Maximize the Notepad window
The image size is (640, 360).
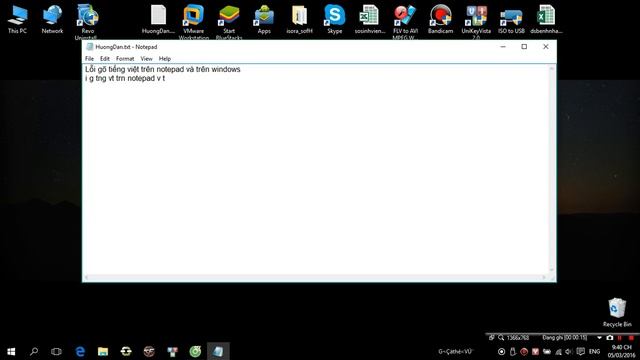524,47
